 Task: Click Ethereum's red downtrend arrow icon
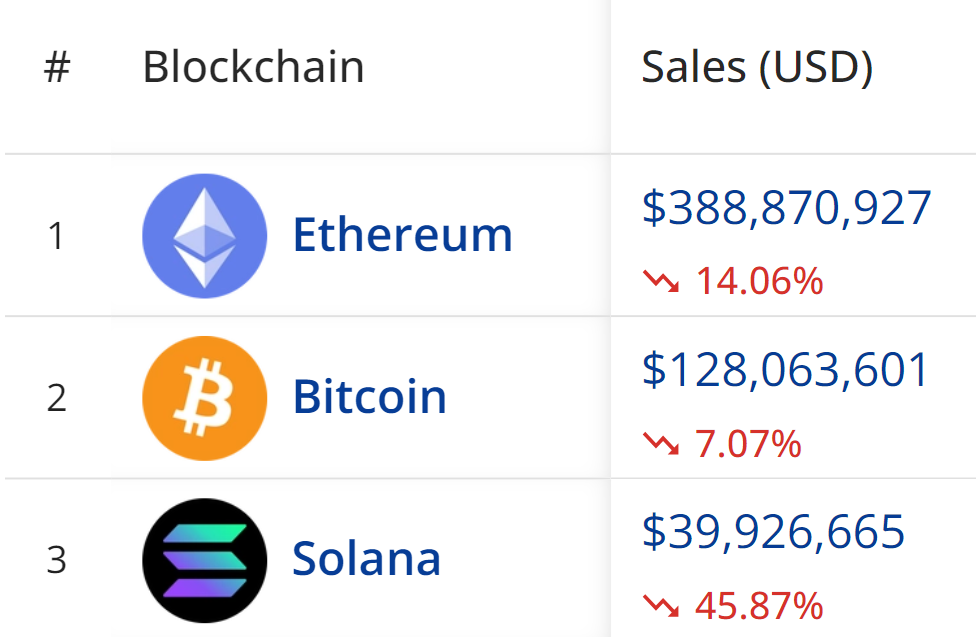click(660, 282)
